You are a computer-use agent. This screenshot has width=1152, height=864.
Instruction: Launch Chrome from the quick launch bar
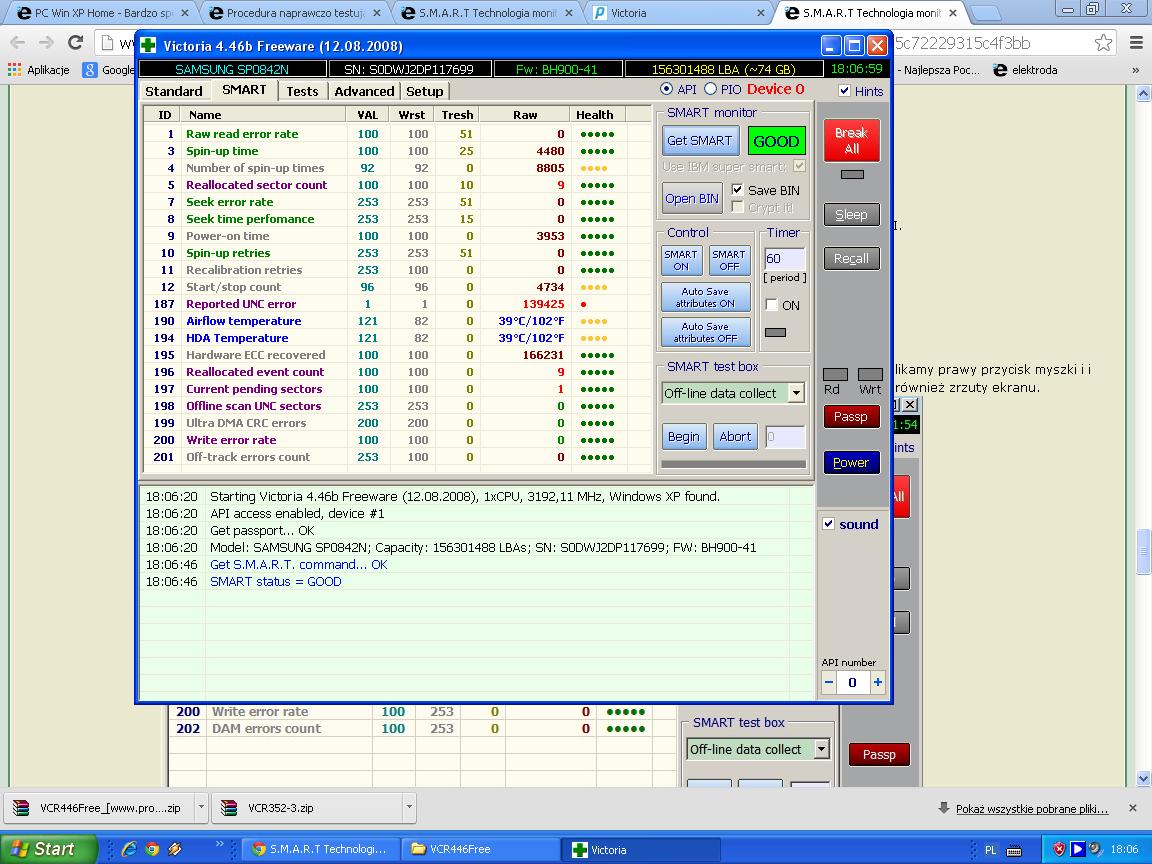[x=152, y=849]
